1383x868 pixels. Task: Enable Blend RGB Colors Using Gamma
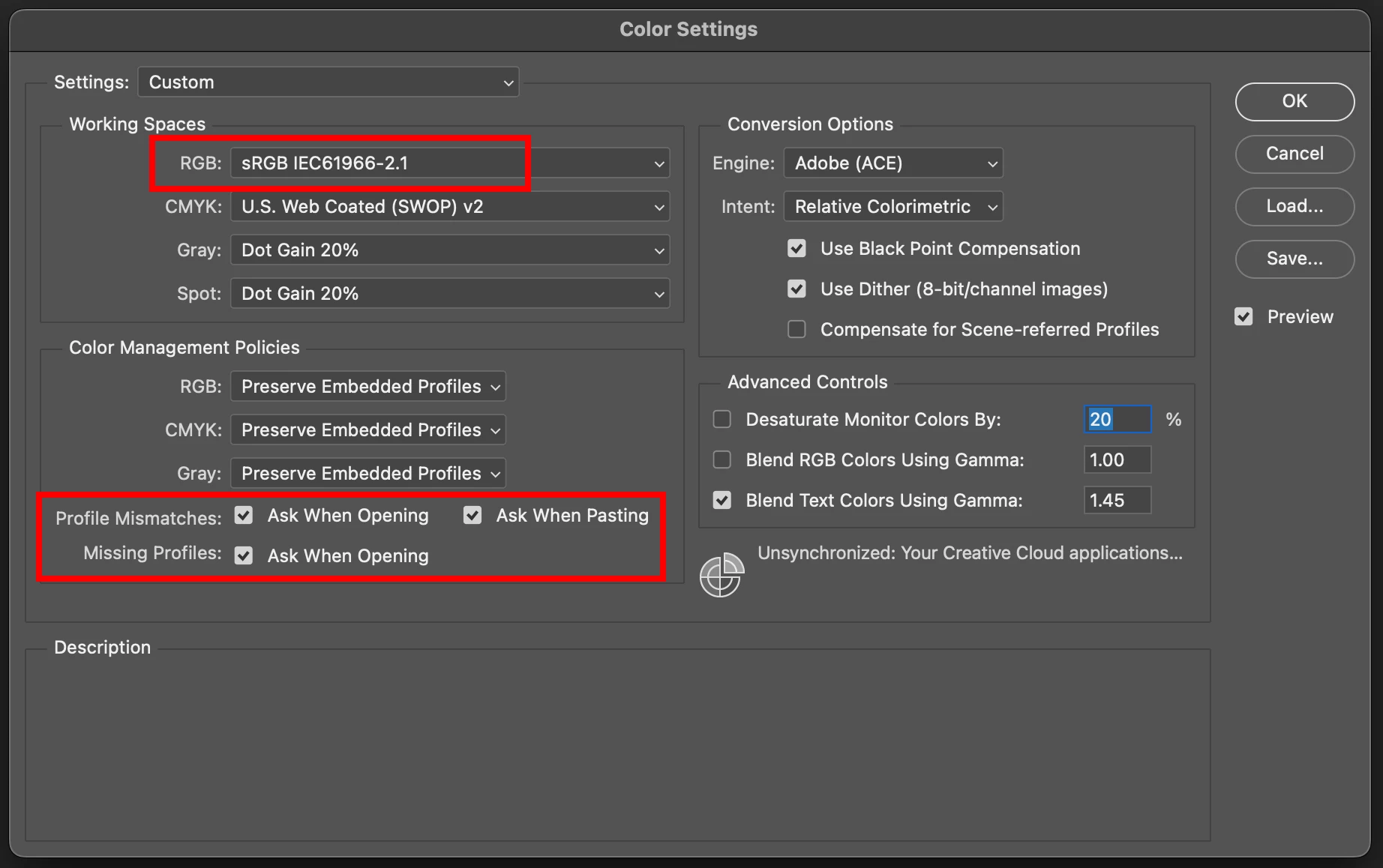coord(721,459)
